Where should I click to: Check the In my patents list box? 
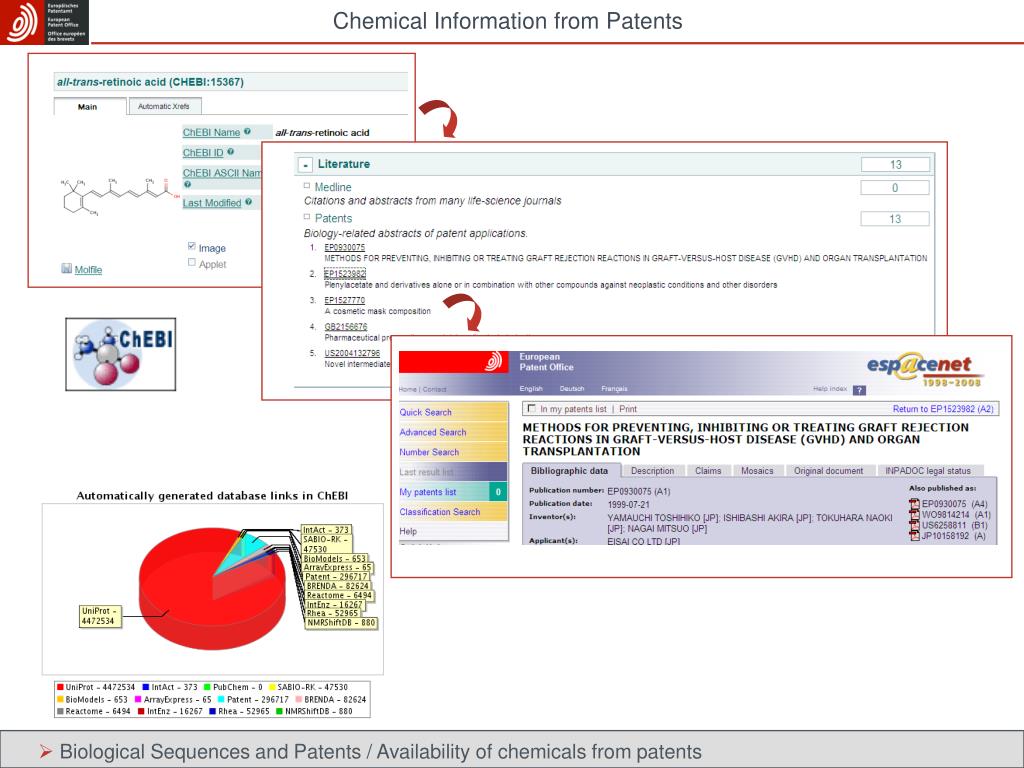532,408
